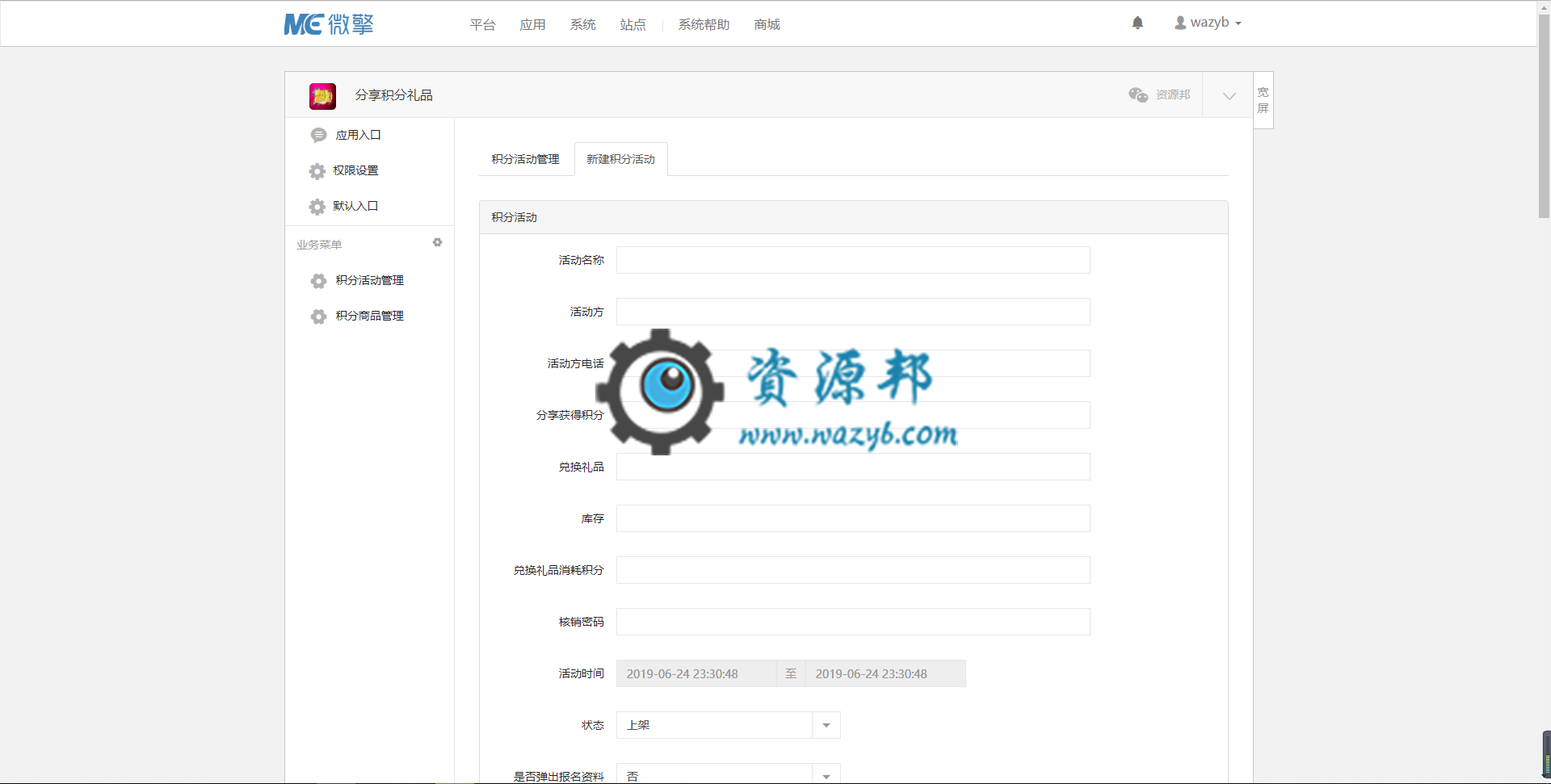Click the WeChat icon next to 资源邦
This screenshot has height=784, width=1551.
click(x=1138, y=94)
